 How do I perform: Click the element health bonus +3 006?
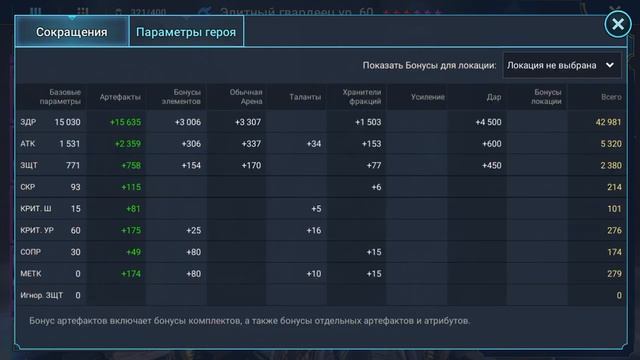[x=188, y=122]
